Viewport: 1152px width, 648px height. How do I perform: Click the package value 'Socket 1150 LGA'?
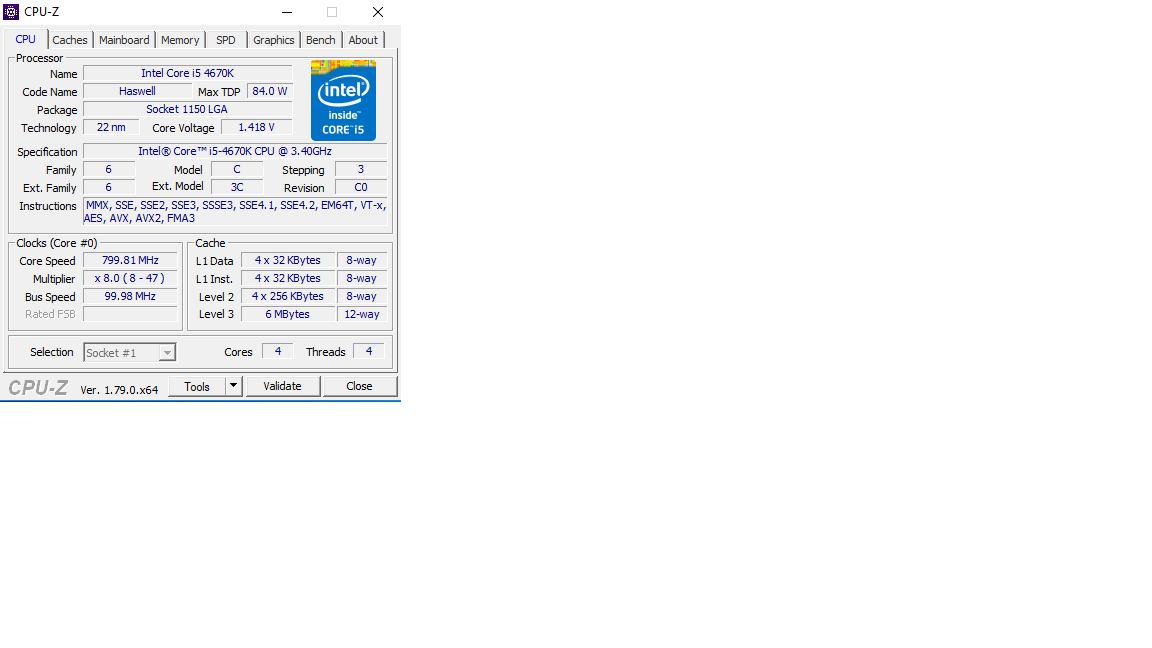187,109
